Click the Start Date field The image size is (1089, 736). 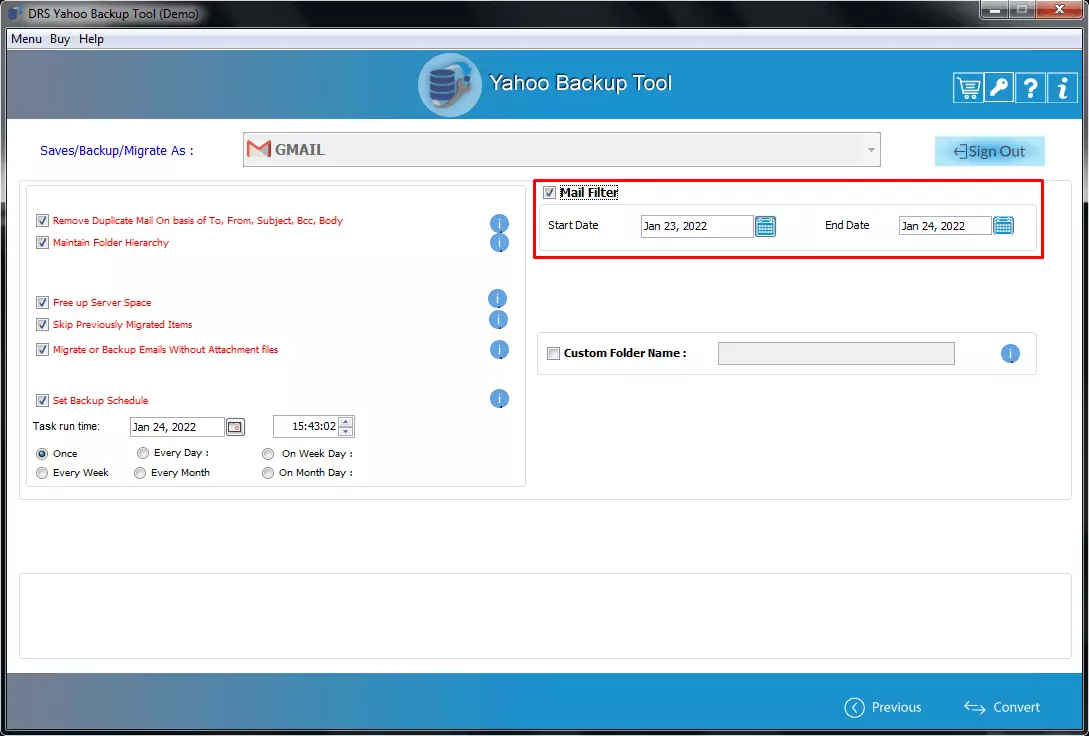[x=697, y=226]
